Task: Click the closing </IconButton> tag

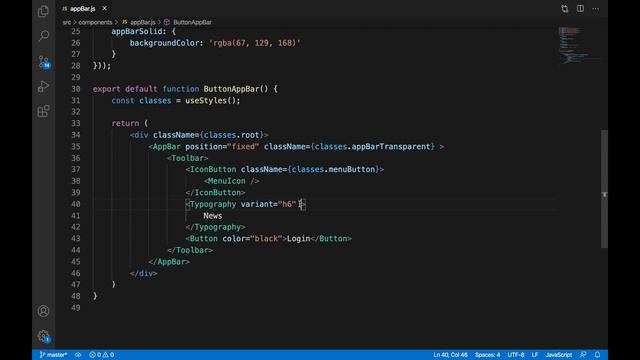Action: 215,192
